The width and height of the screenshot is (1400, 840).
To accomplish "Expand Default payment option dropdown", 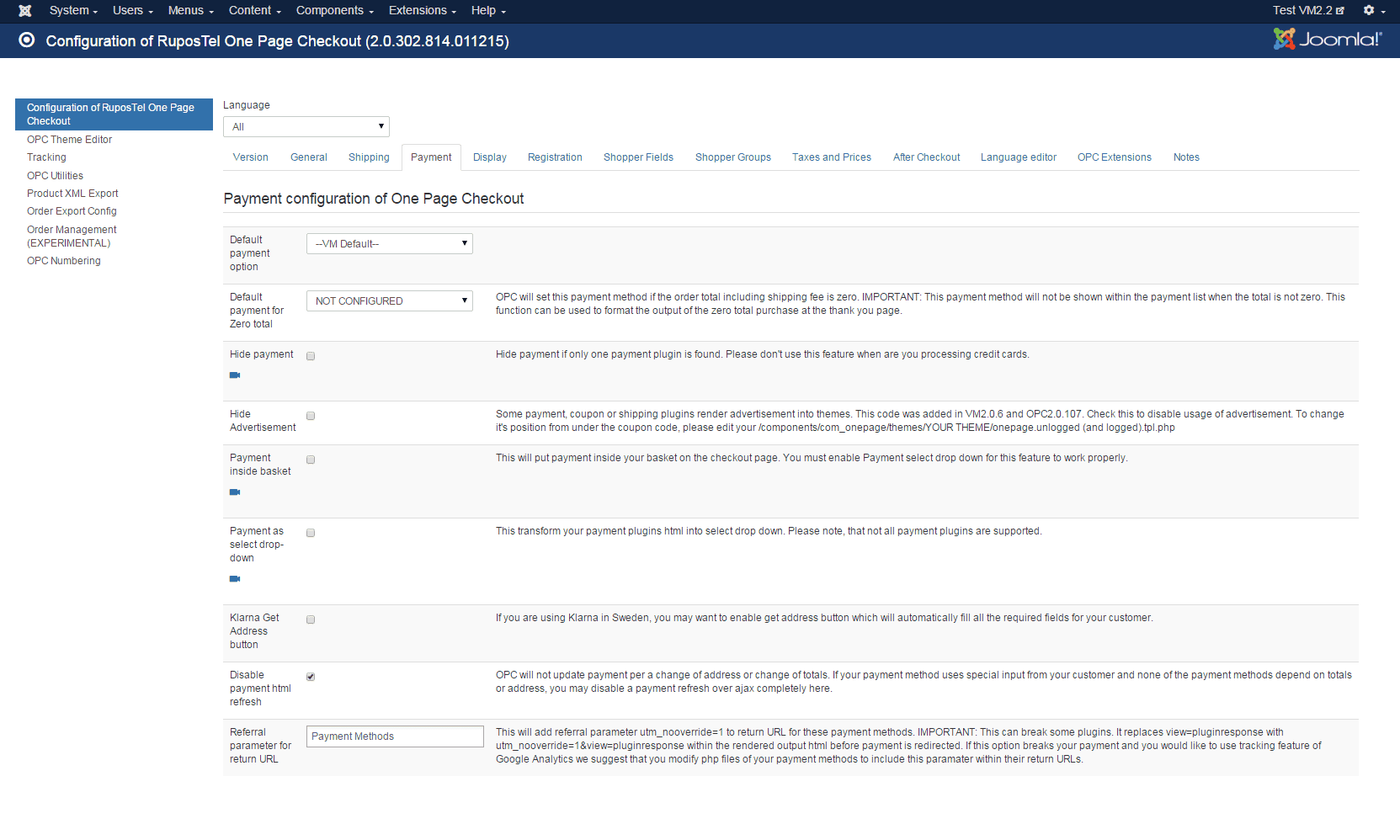I will tap(389, 244).
